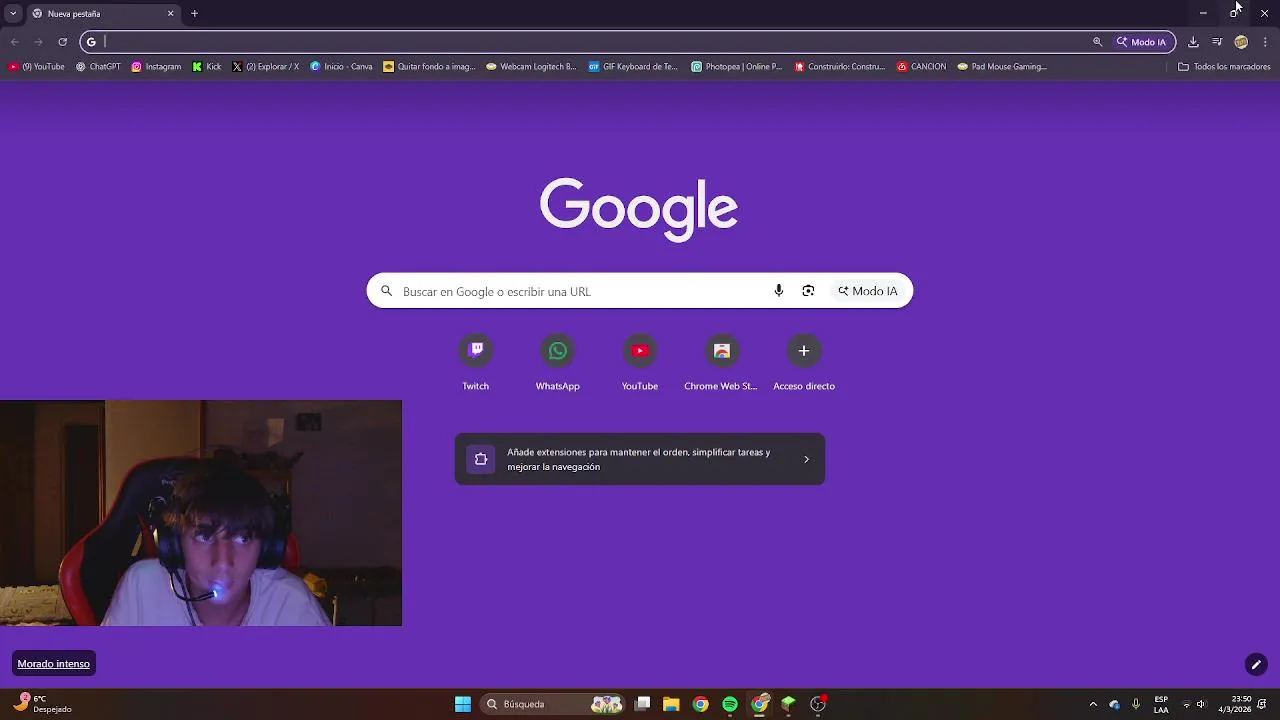Switch the ESP LAA keyboard language

(1161, 704)
